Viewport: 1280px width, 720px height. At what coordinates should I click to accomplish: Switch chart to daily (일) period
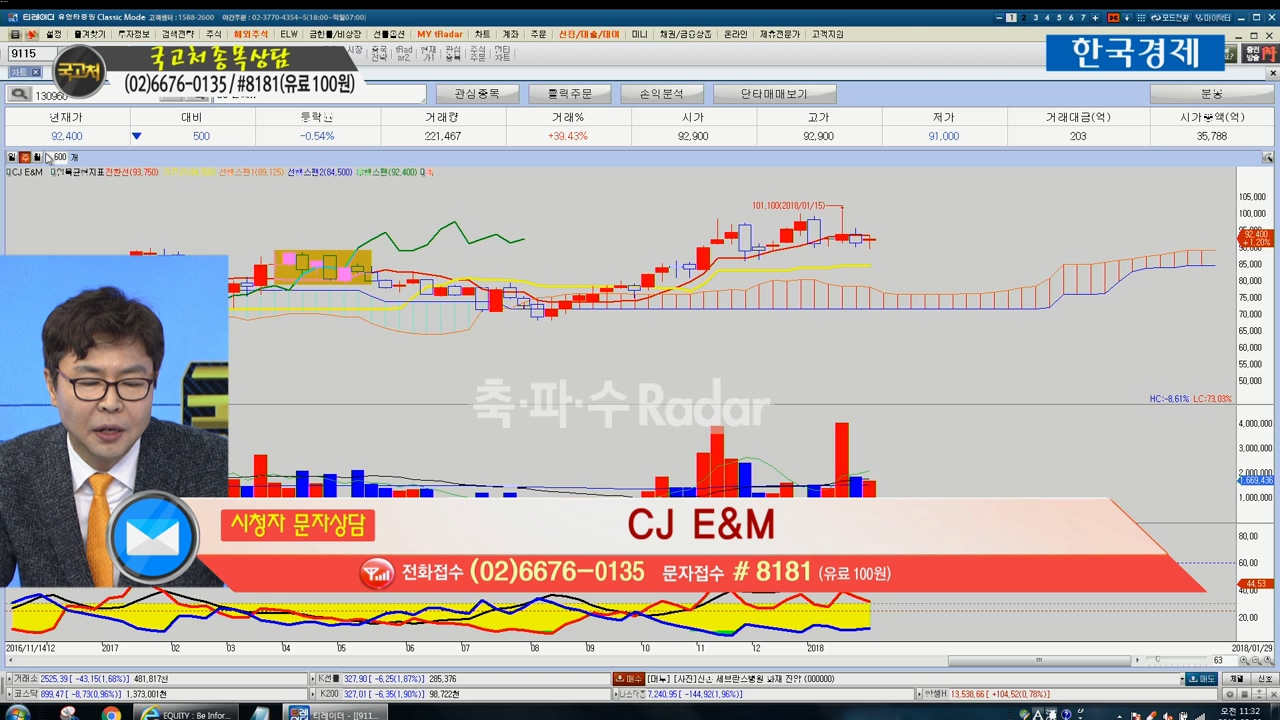pos(12,158)
